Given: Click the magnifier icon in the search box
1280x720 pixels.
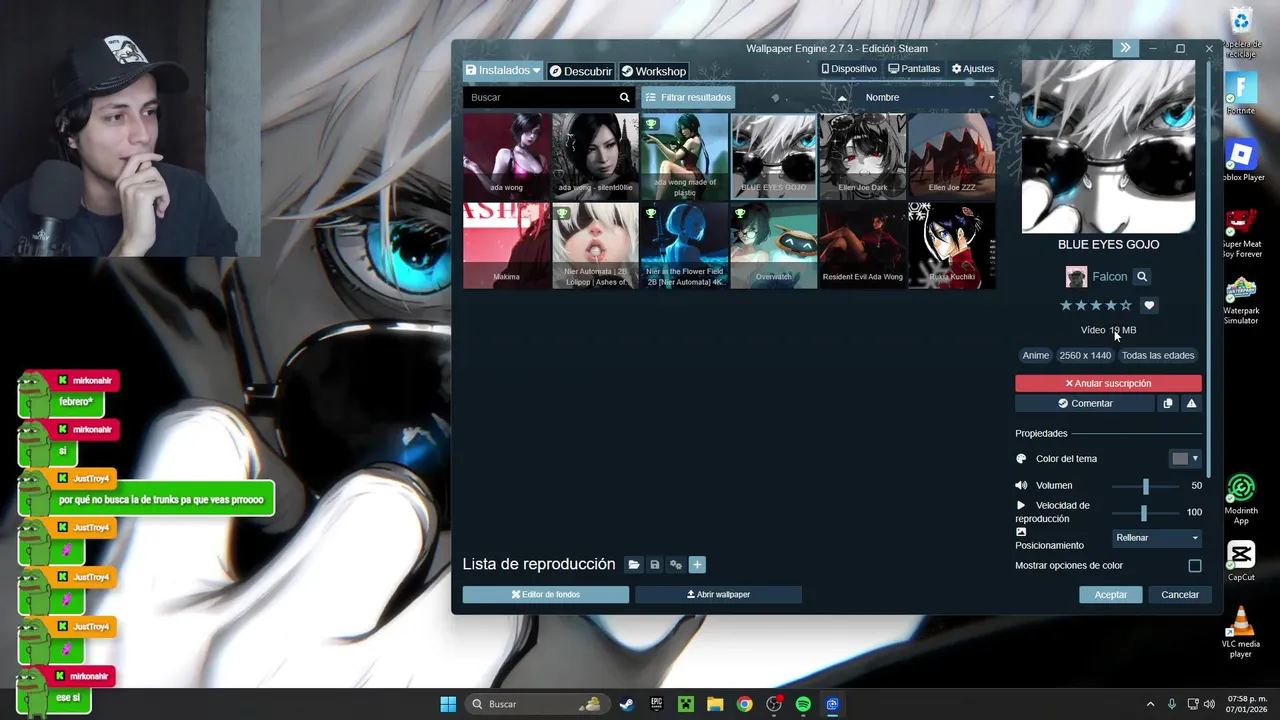Looking at the screenshot, I should 625,97.
